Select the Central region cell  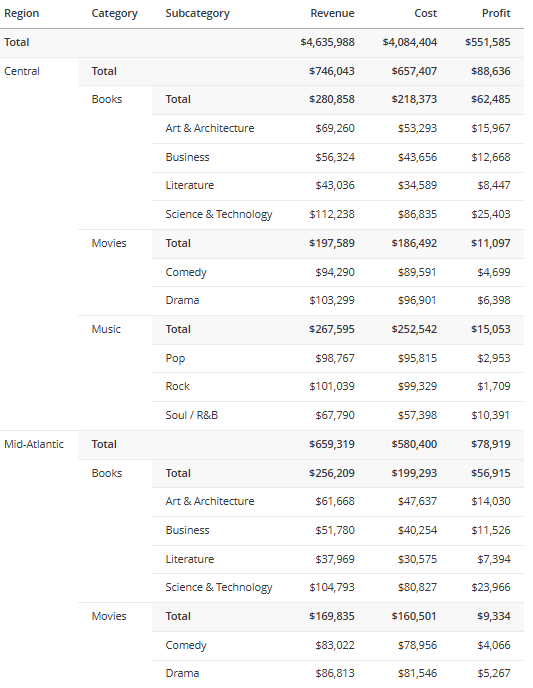(x=22, y=71)
